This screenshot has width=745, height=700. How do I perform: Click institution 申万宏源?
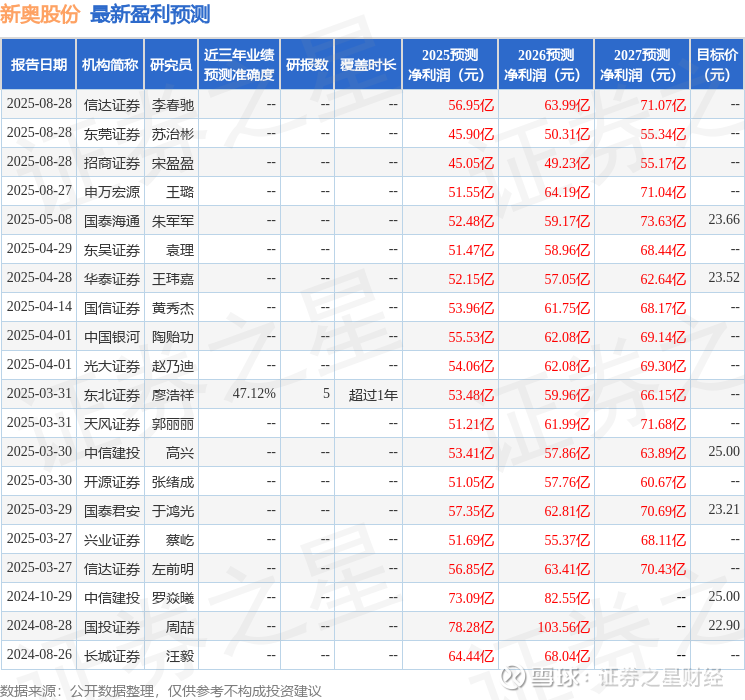tap(112, 192)
